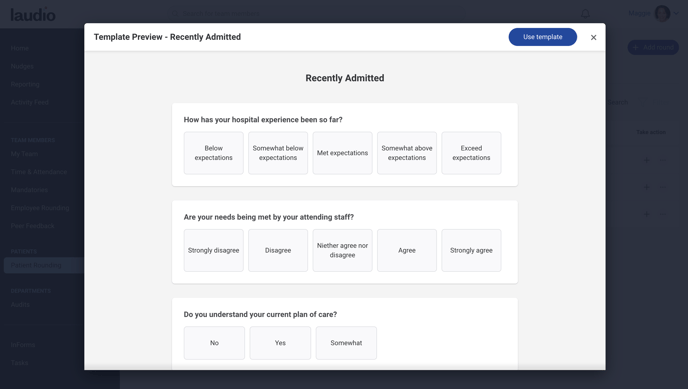688x389 pixels.
Task: Choose Disagree option for attending staff
Action: tap(278, 250)
